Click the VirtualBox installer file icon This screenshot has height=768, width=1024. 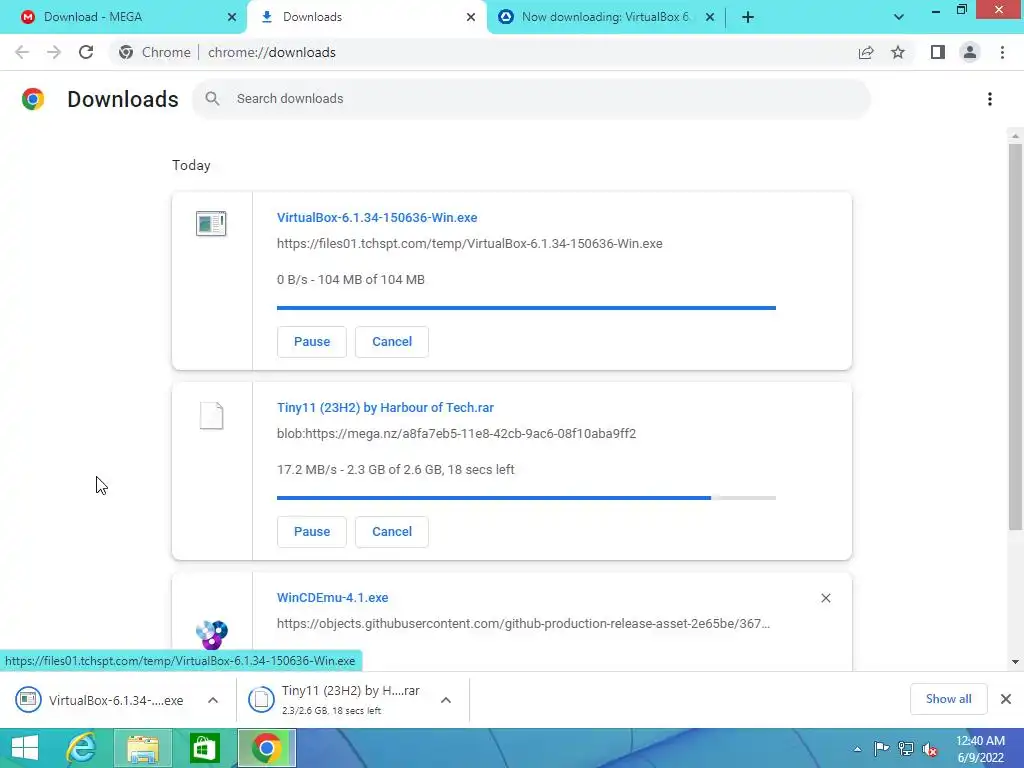point(211,223)
